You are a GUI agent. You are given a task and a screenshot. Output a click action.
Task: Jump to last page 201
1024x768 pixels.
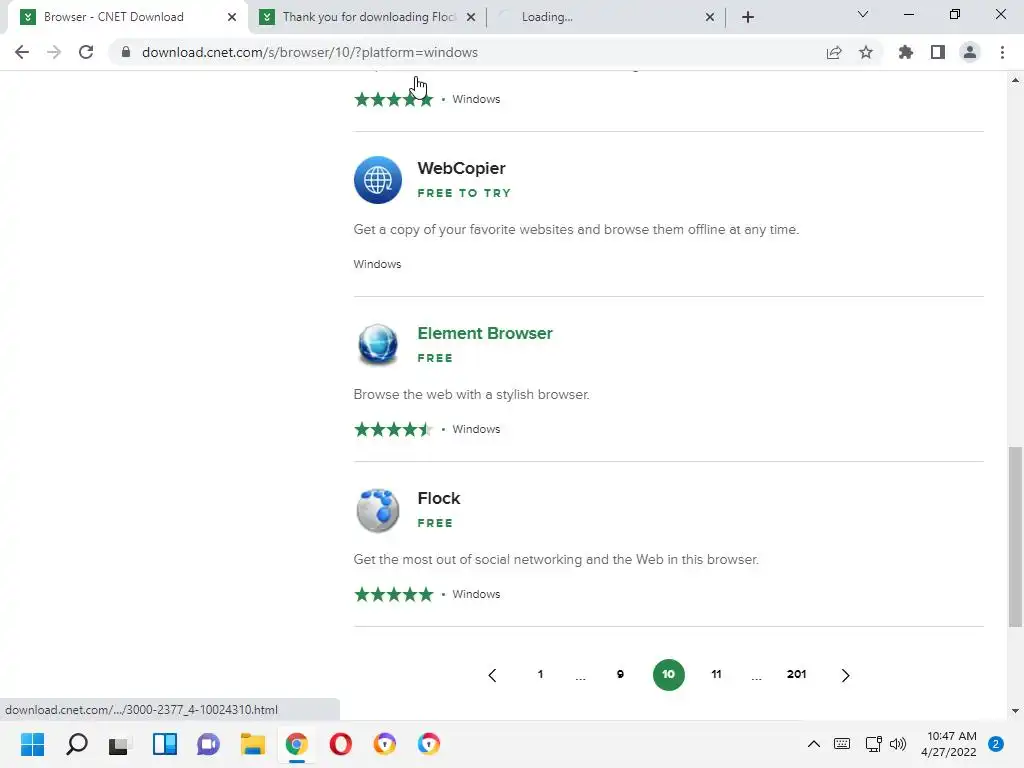pyautogui.click(x=796, y=674)
